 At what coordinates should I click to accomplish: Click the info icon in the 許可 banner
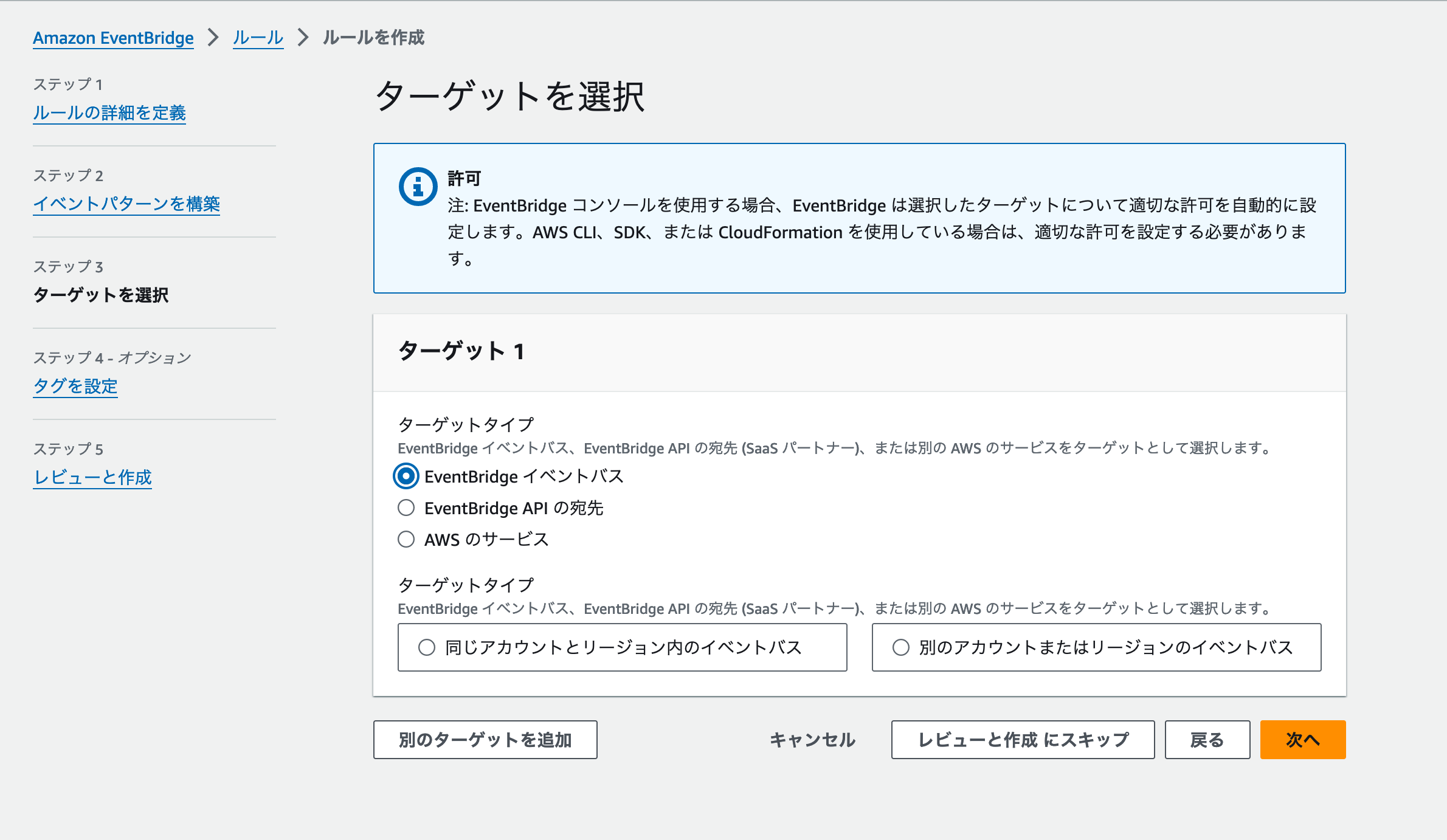(417, 187)
